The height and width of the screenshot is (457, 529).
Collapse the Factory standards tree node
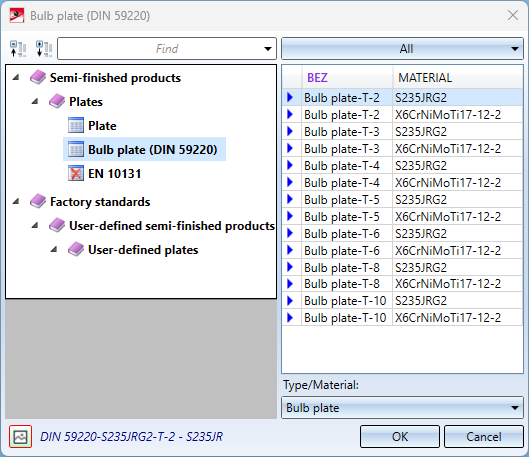coord(16,202)
